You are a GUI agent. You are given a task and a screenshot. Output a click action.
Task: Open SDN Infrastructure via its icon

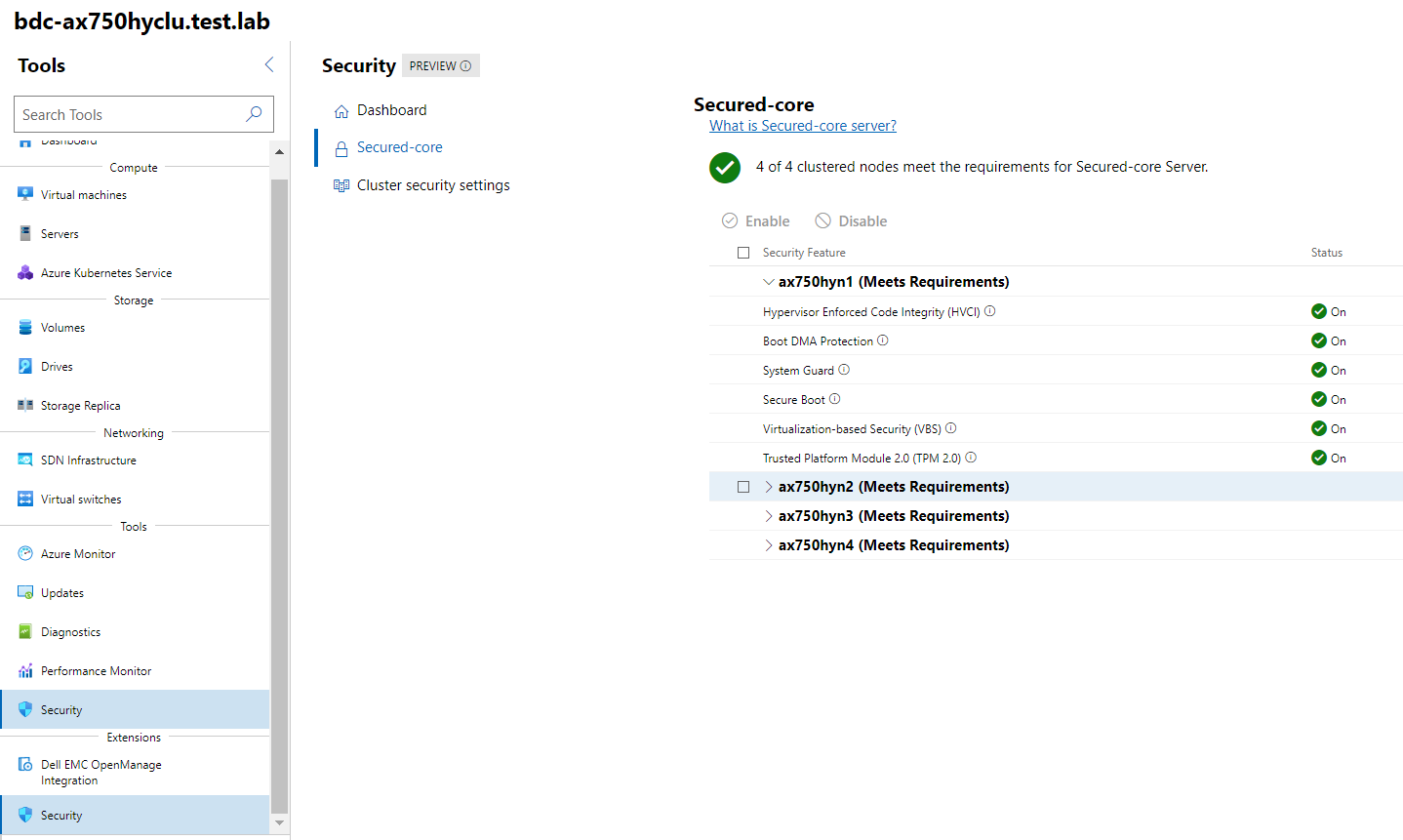[x=25, y=460]
